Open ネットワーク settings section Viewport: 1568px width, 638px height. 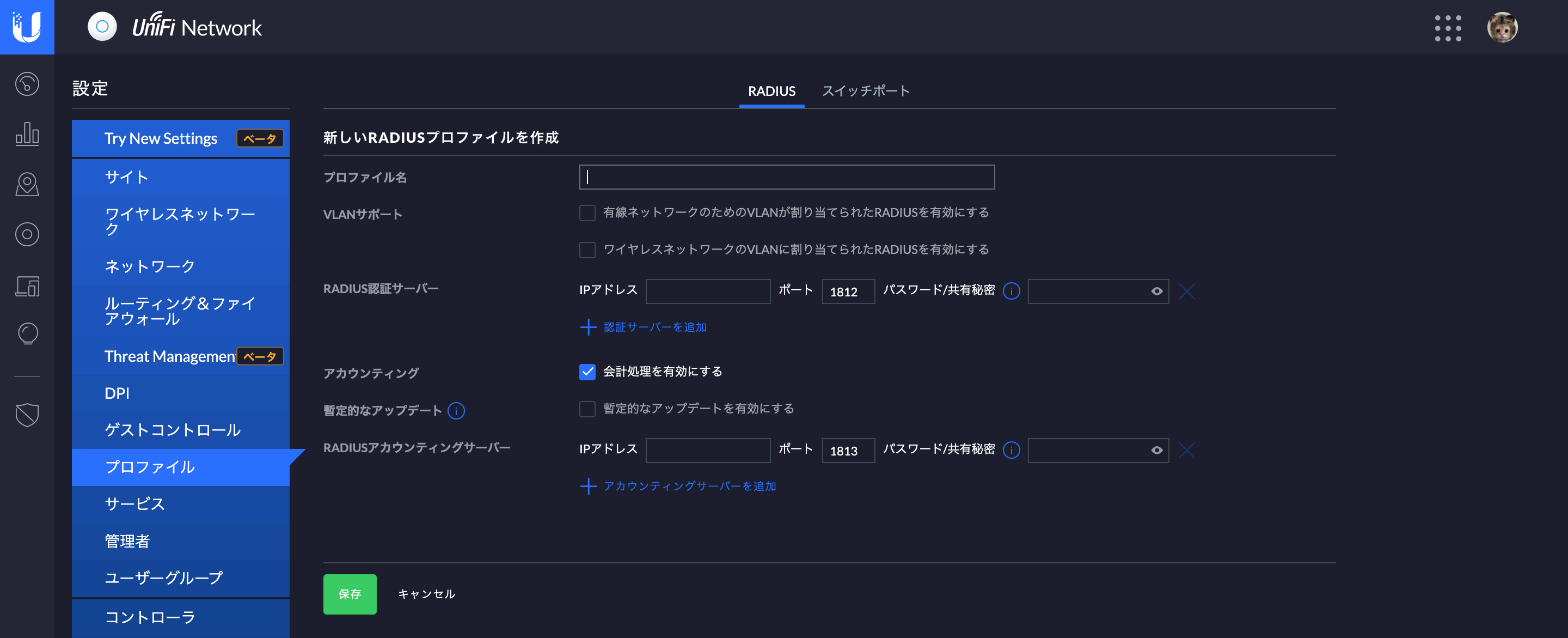180,266
